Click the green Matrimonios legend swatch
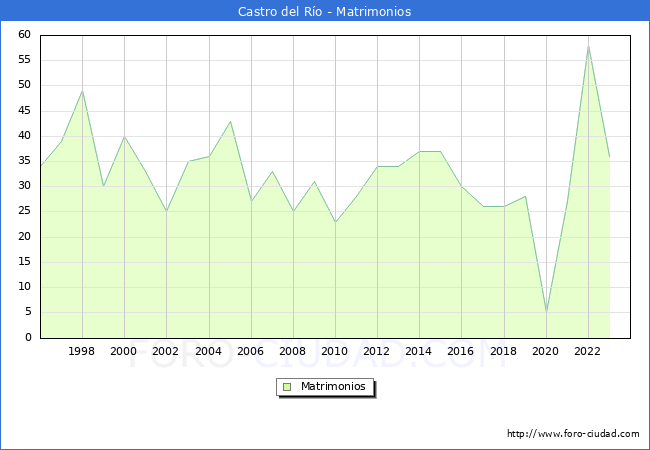Image resolution: width=650 pixels, height=450 pixels. coord(287,387)
